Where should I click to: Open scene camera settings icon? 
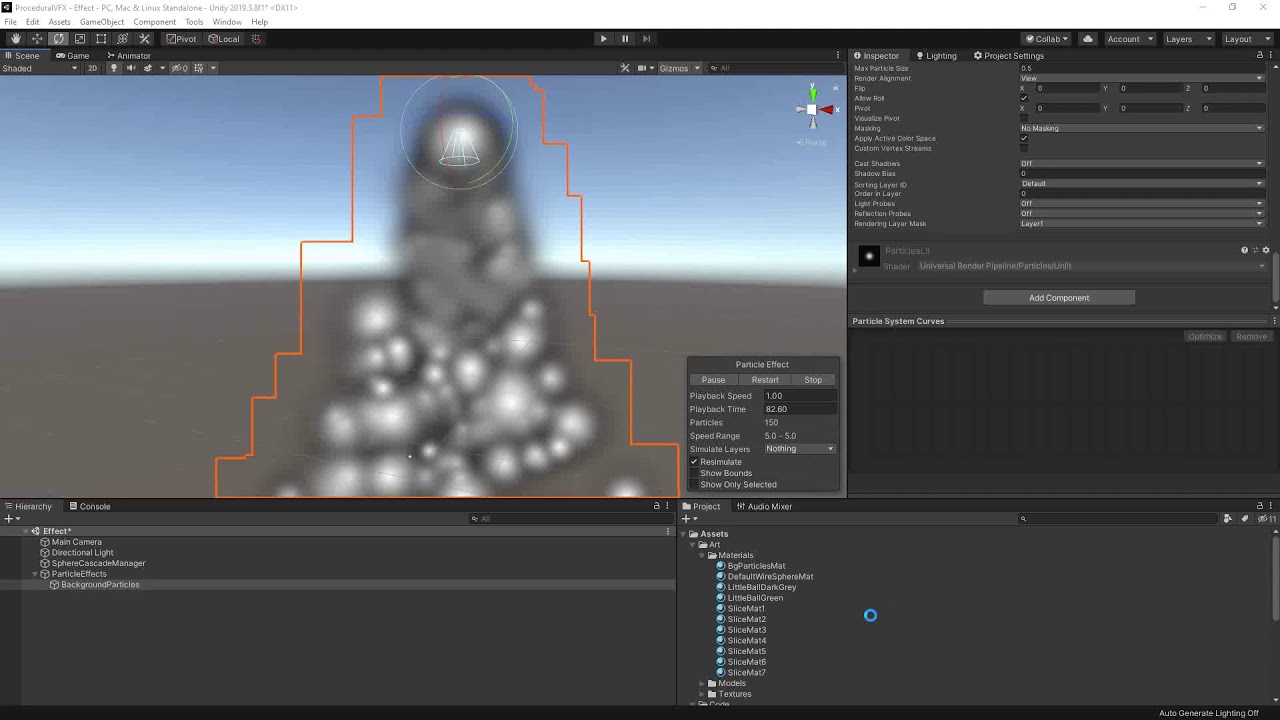pos(643,68)
